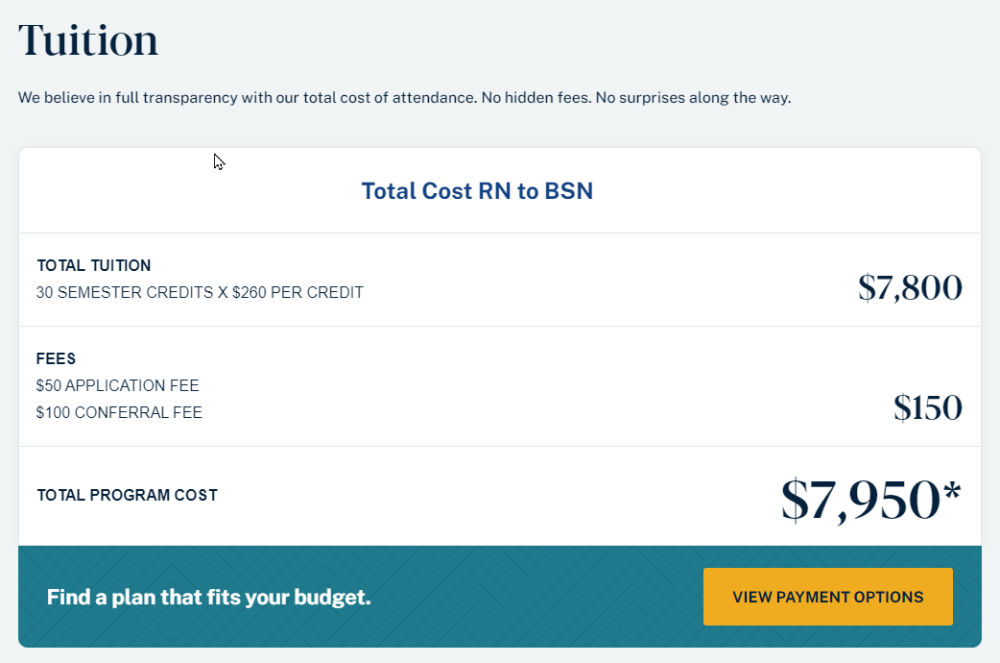This screenshot has height=663, width=1000.
Task: Click the 'BSN' word in the card title
Action: point(569,191)
